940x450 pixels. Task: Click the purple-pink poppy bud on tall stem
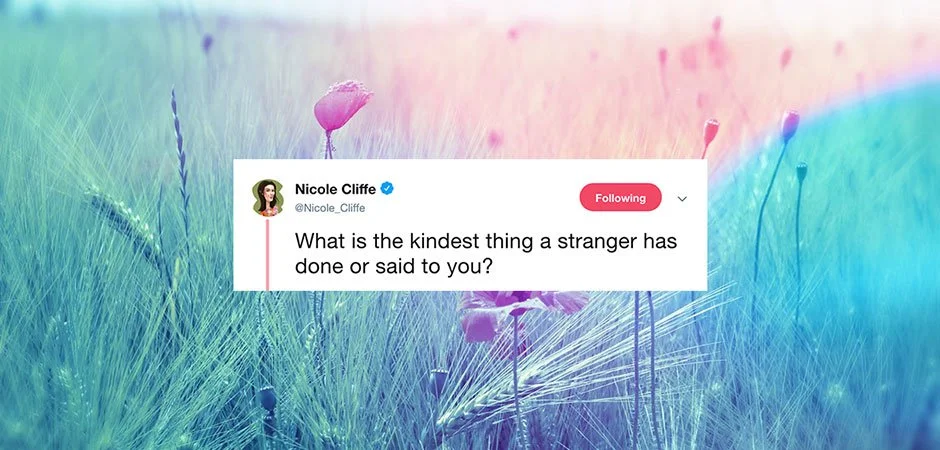[x=790, y=126]
